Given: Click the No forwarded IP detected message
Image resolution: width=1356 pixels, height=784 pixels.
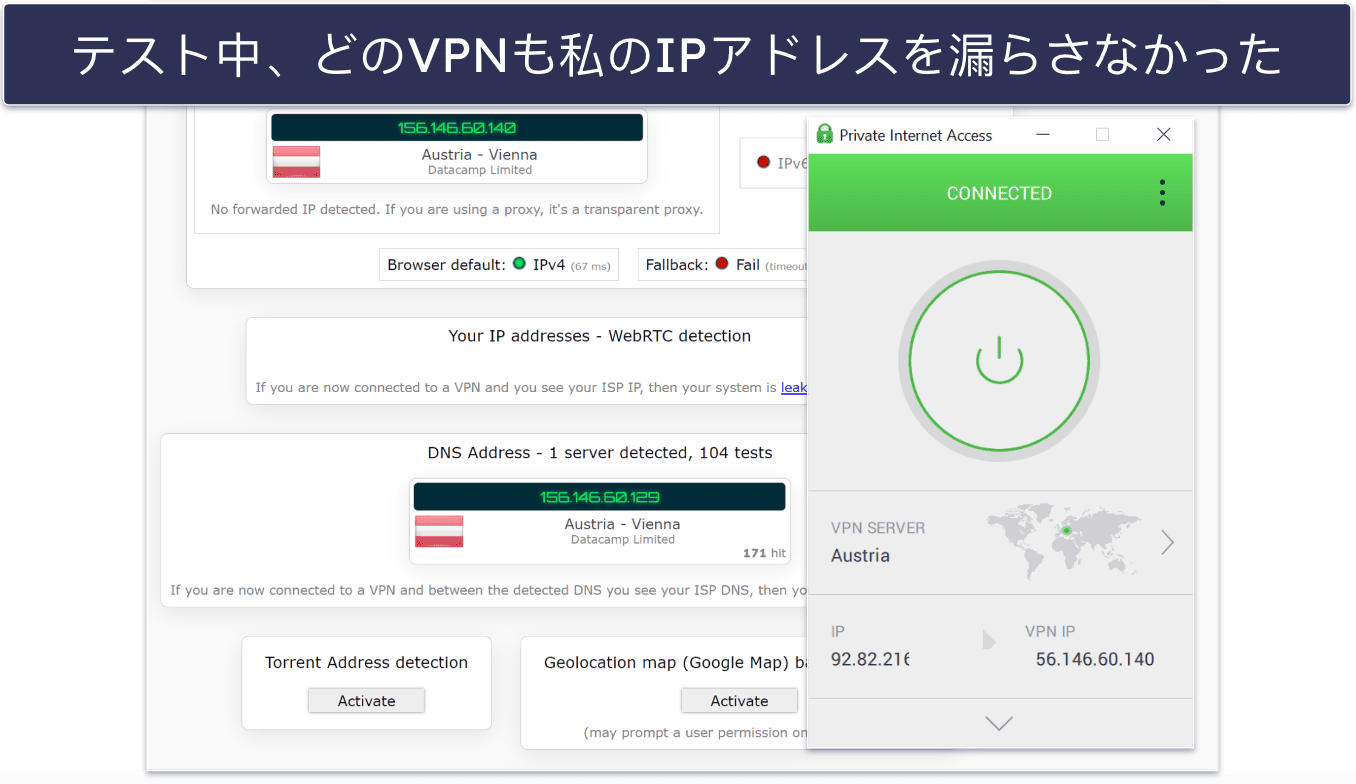Looking at the screenshot, I should 457,210.
